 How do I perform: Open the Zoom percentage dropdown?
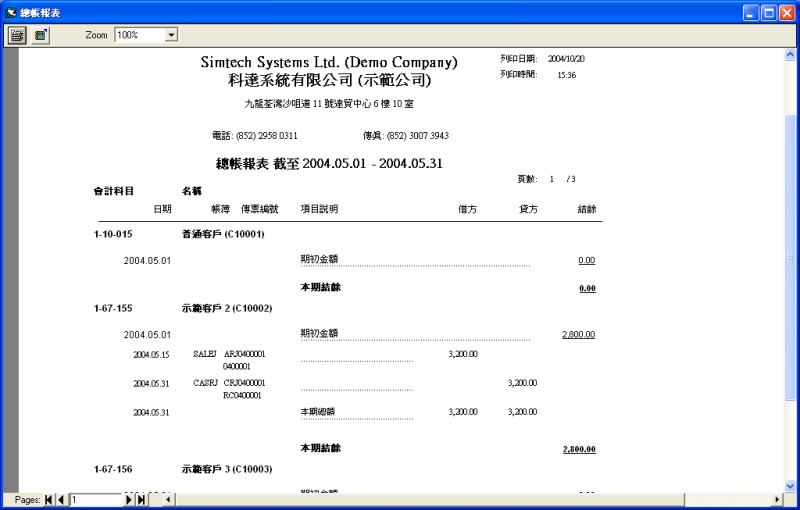(171, 35)
